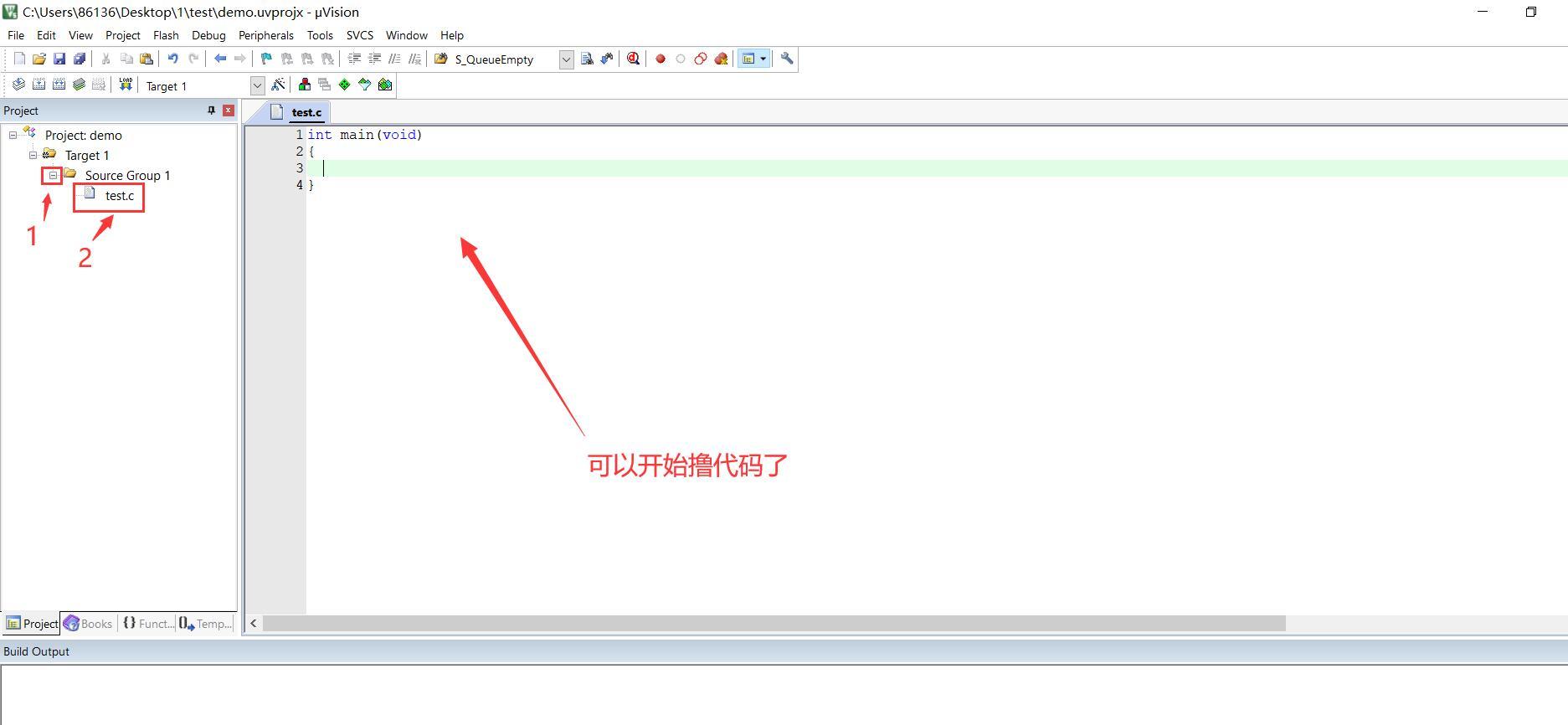Click the Select Software Packs icon
This screenshot has height=725, width=1568.
click(x=365, y=85)
